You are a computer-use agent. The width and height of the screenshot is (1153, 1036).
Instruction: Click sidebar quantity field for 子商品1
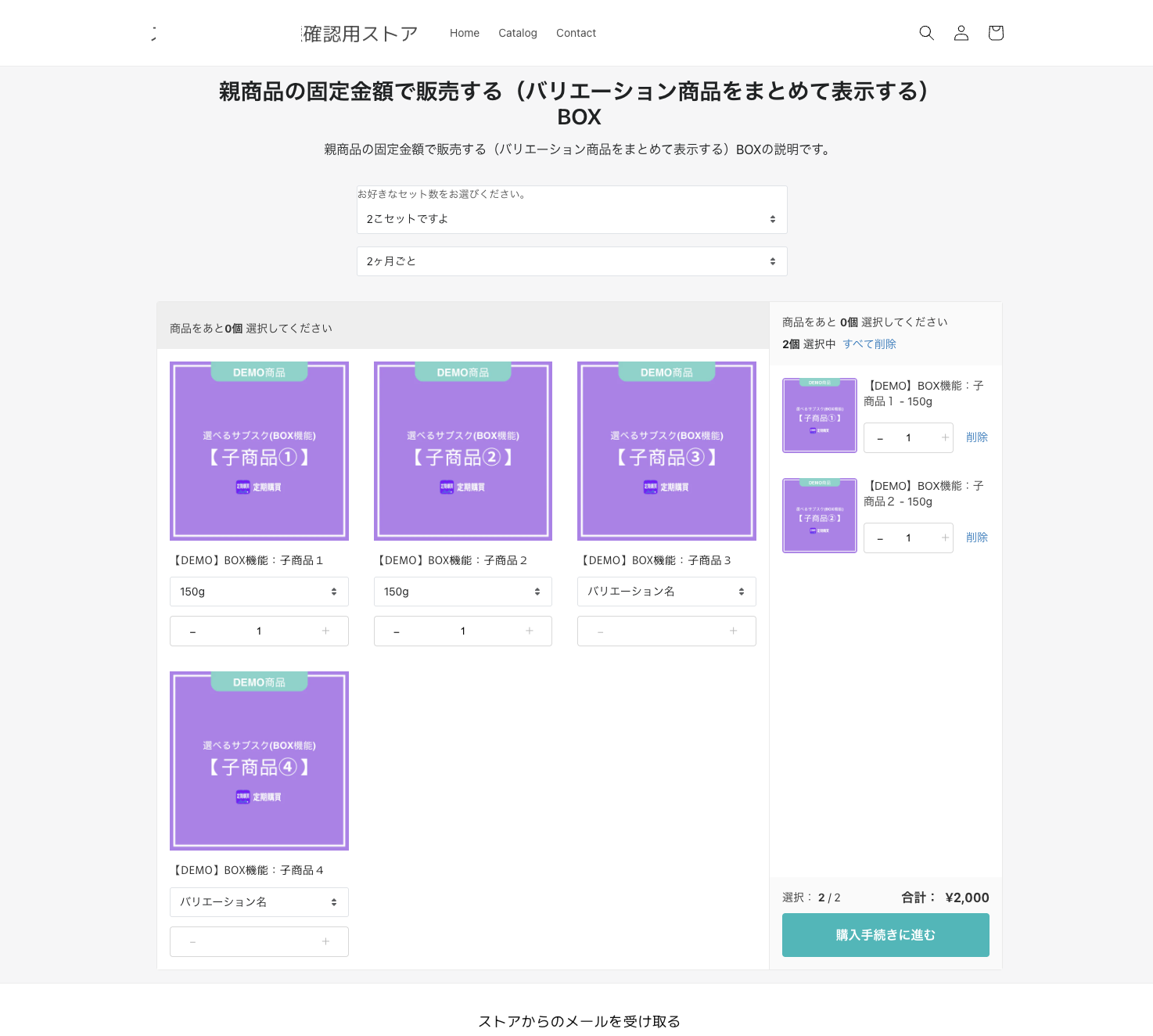[x=909, y=437]
